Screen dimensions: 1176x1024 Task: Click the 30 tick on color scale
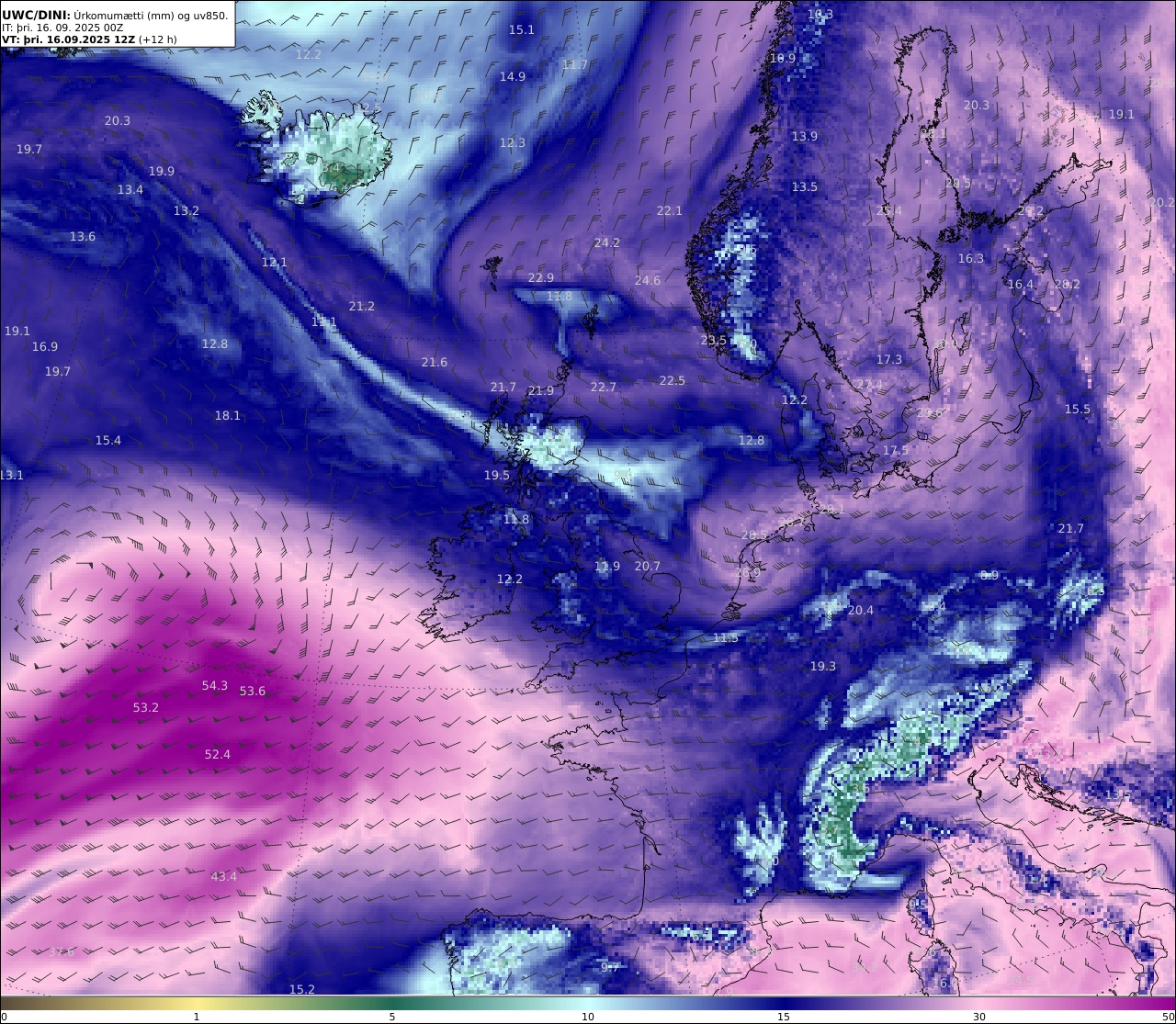[979, 1017]
